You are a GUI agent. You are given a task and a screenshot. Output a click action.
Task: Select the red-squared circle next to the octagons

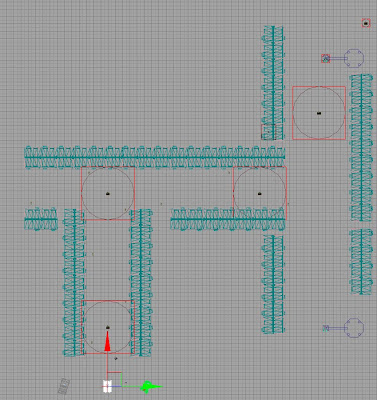(x=319, y=113)
